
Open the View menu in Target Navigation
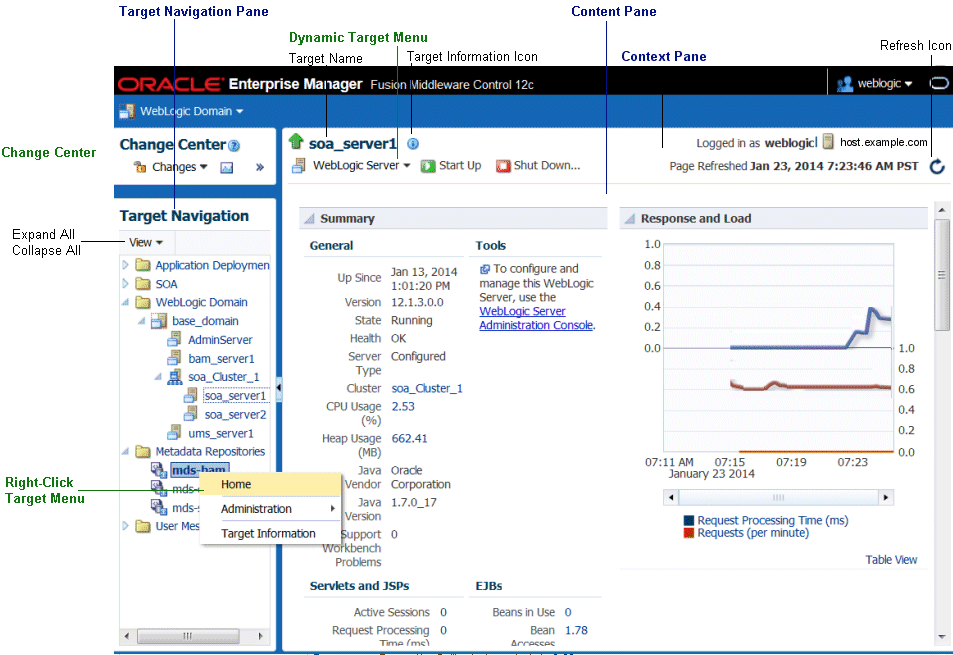pos(146,242)
